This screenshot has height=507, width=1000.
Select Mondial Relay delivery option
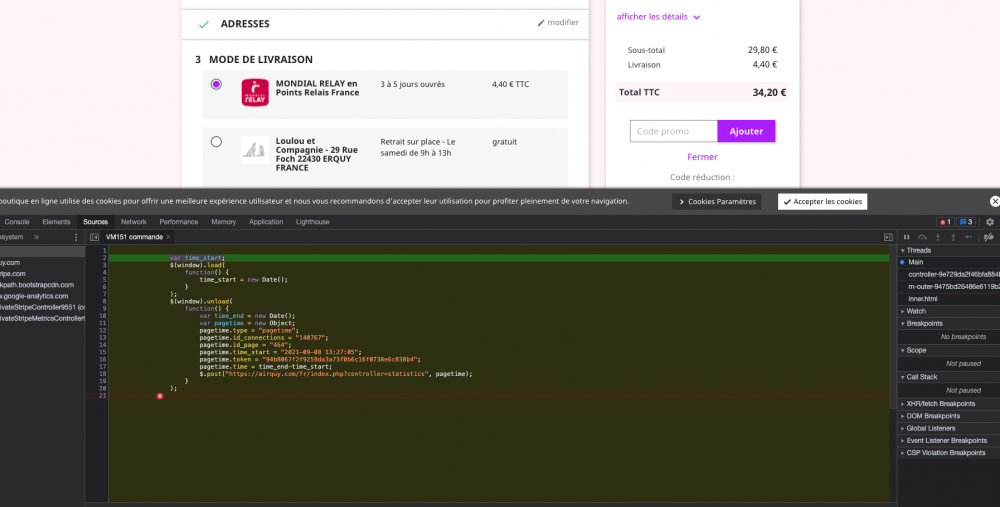[x=216, y=84]
